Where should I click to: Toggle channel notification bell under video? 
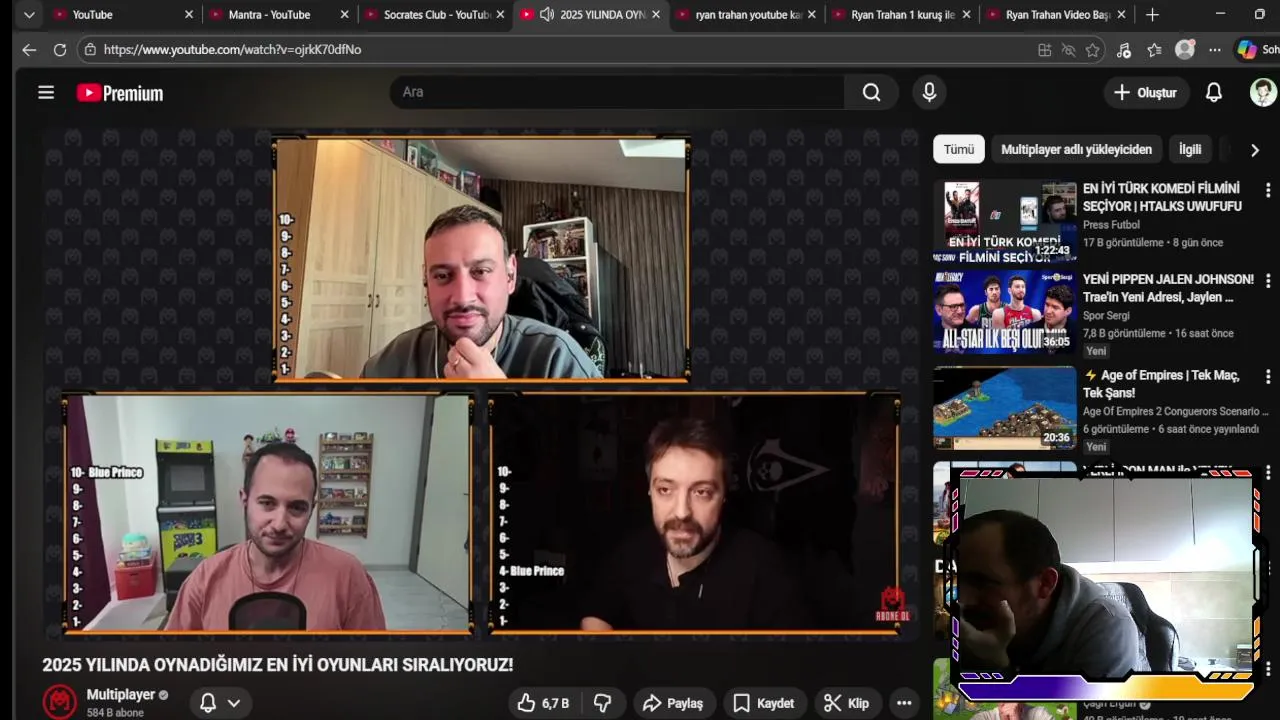pyautogui.click(x=208, y=703)
